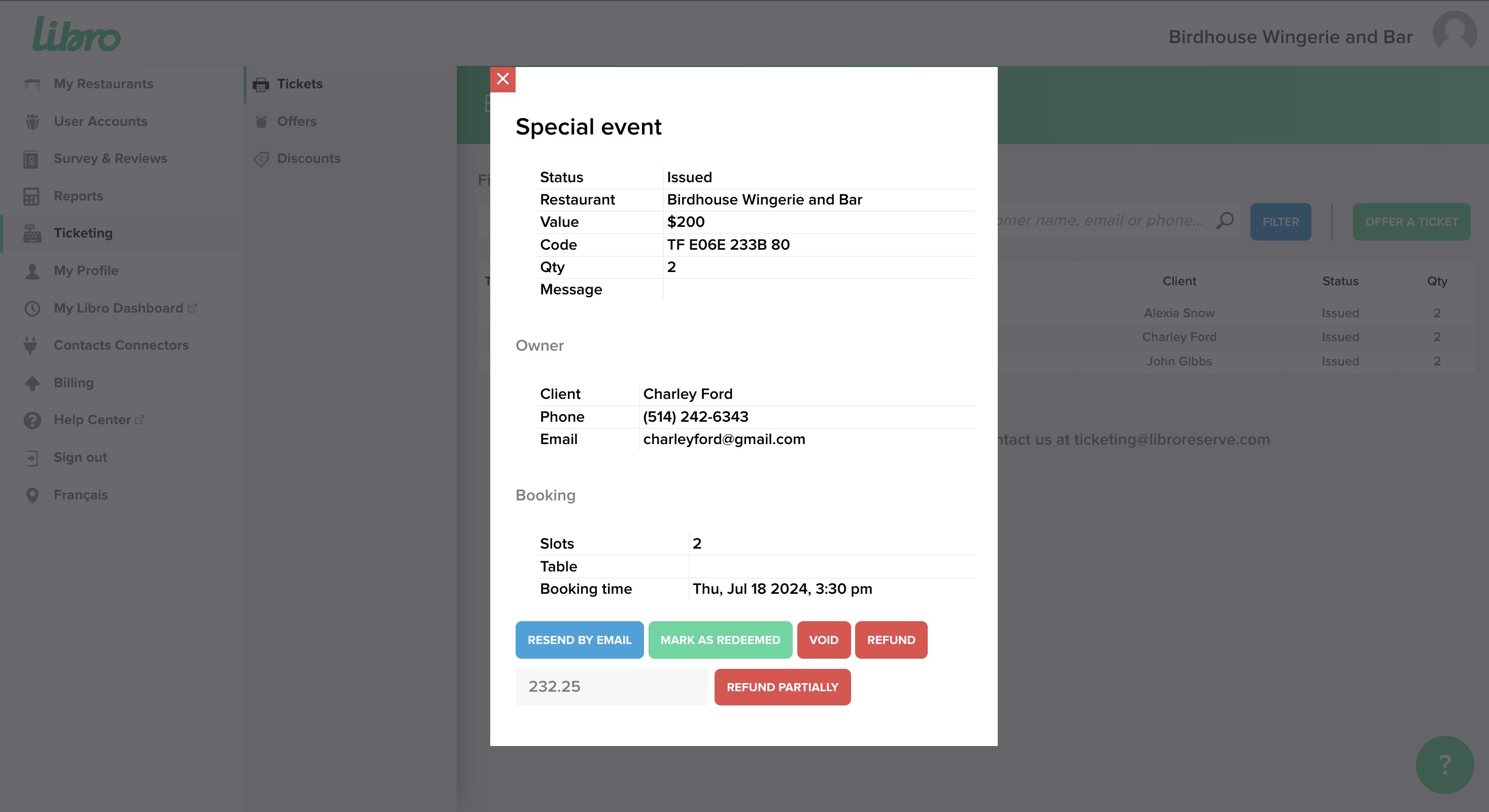Click the Offer A Ticket button

click(x=1411, y=221)
